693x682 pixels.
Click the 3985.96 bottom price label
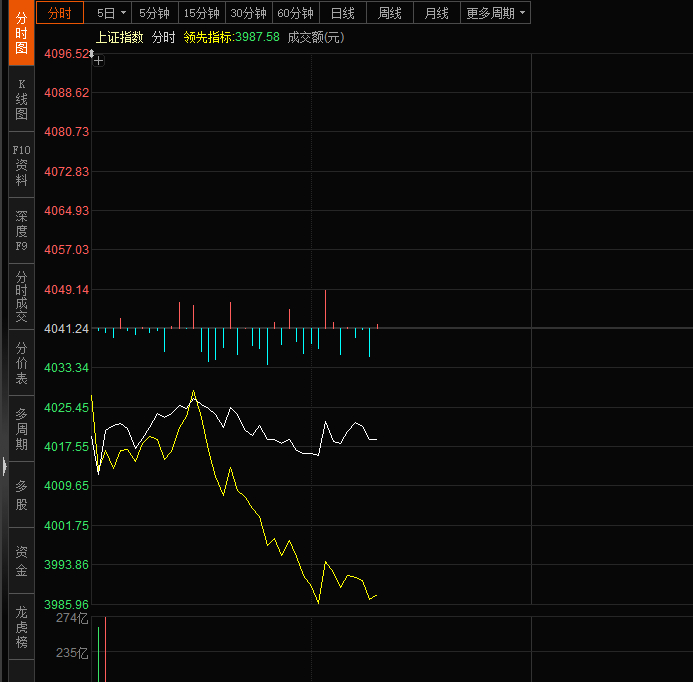coord(67,604)
